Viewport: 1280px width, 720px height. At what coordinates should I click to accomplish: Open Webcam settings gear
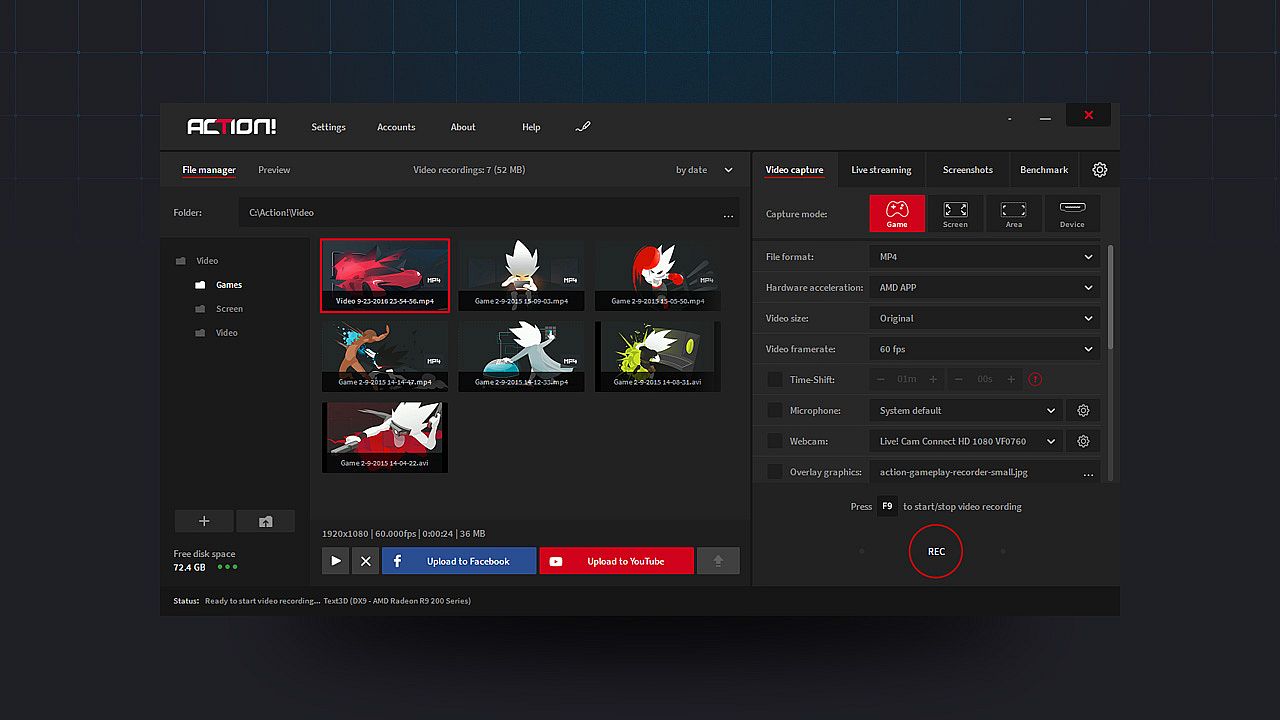(x=1083, y=441)
